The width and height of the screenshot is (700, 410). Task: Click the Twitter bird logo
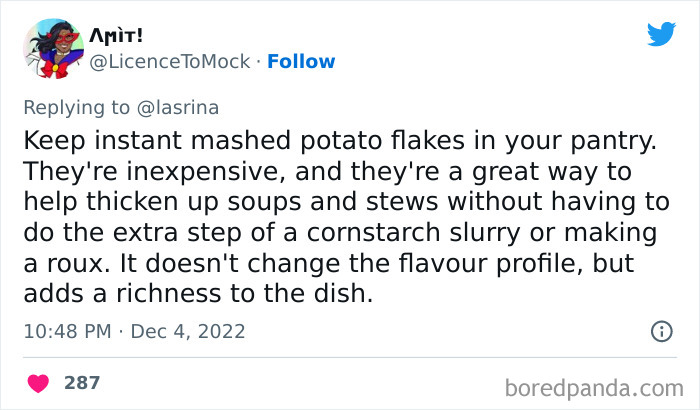coord(661,34)
